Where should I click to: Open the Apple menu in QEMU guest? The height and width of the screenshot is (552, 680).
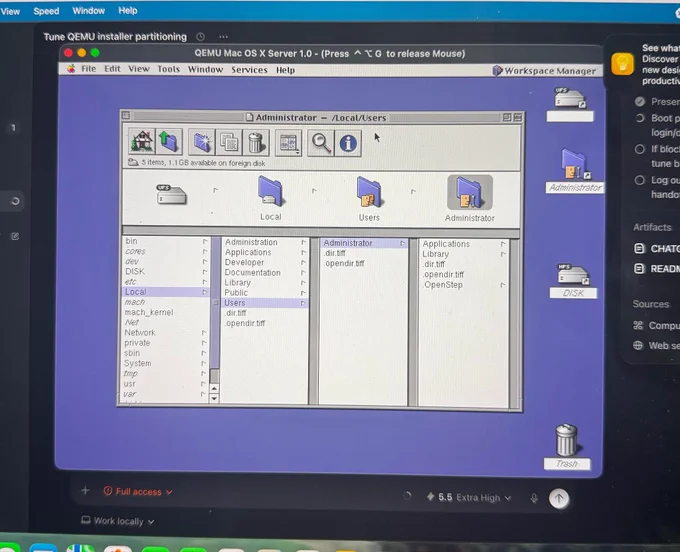coord(71,69)
